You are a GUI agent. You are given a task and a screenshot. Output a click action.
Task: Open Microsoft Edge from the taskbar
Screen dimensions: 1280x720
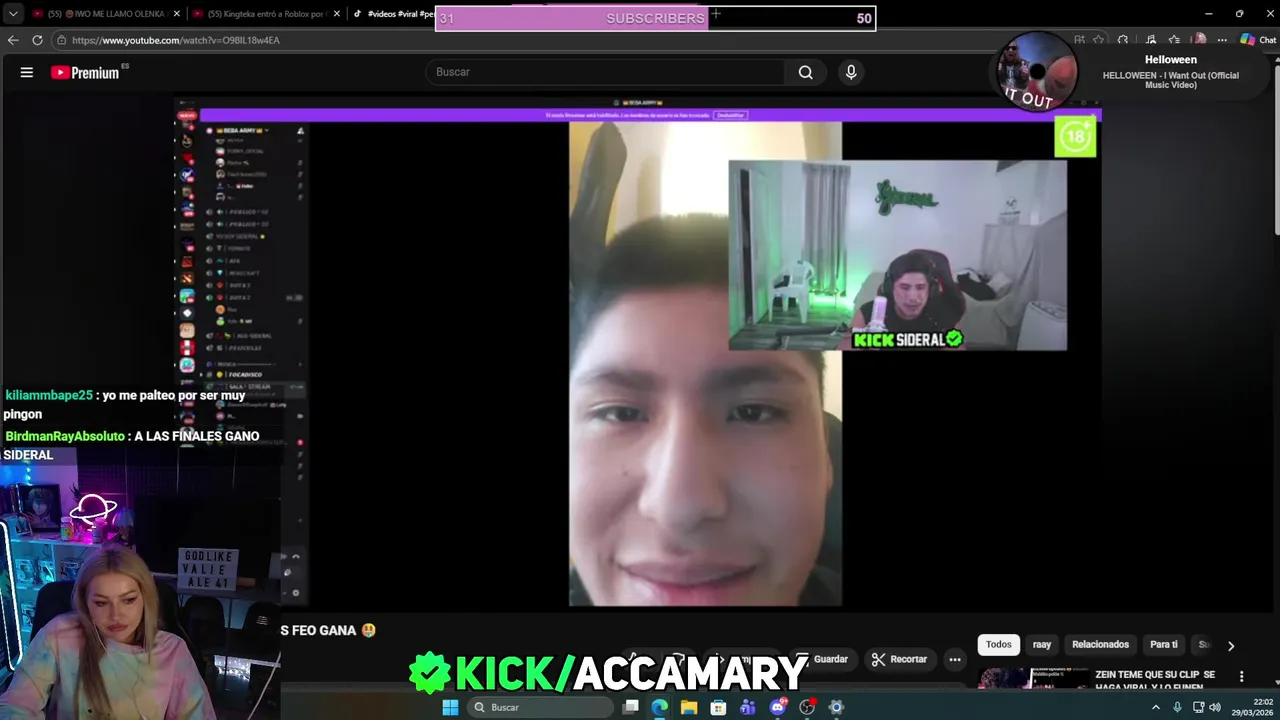click(x=660, y=707)
